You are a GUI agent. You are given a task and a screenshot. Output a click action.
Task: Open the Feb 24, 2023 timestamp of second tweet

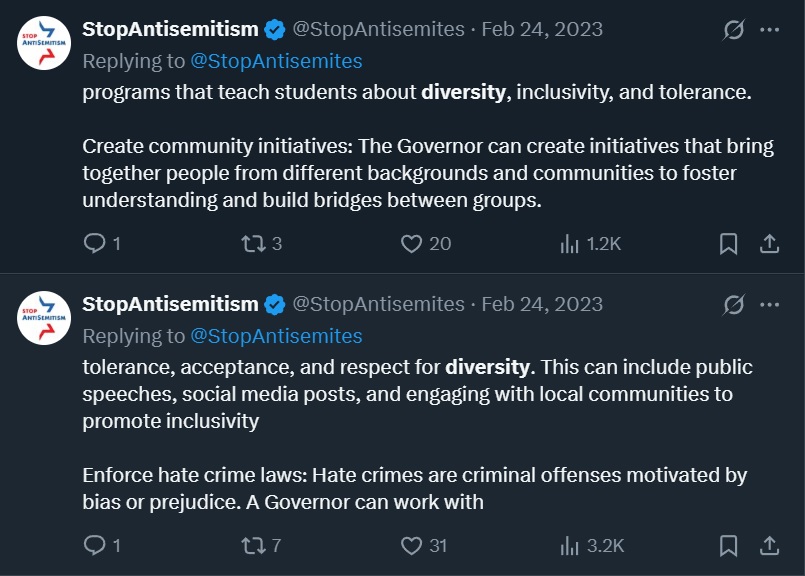pos(542,304)
